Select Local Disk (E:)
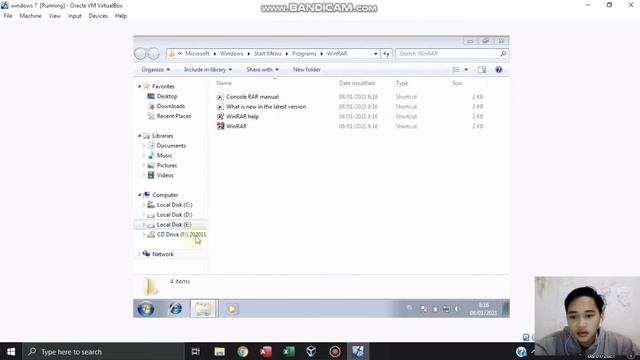The height and width of the screenshot is (360, 640). pos(174,224)
